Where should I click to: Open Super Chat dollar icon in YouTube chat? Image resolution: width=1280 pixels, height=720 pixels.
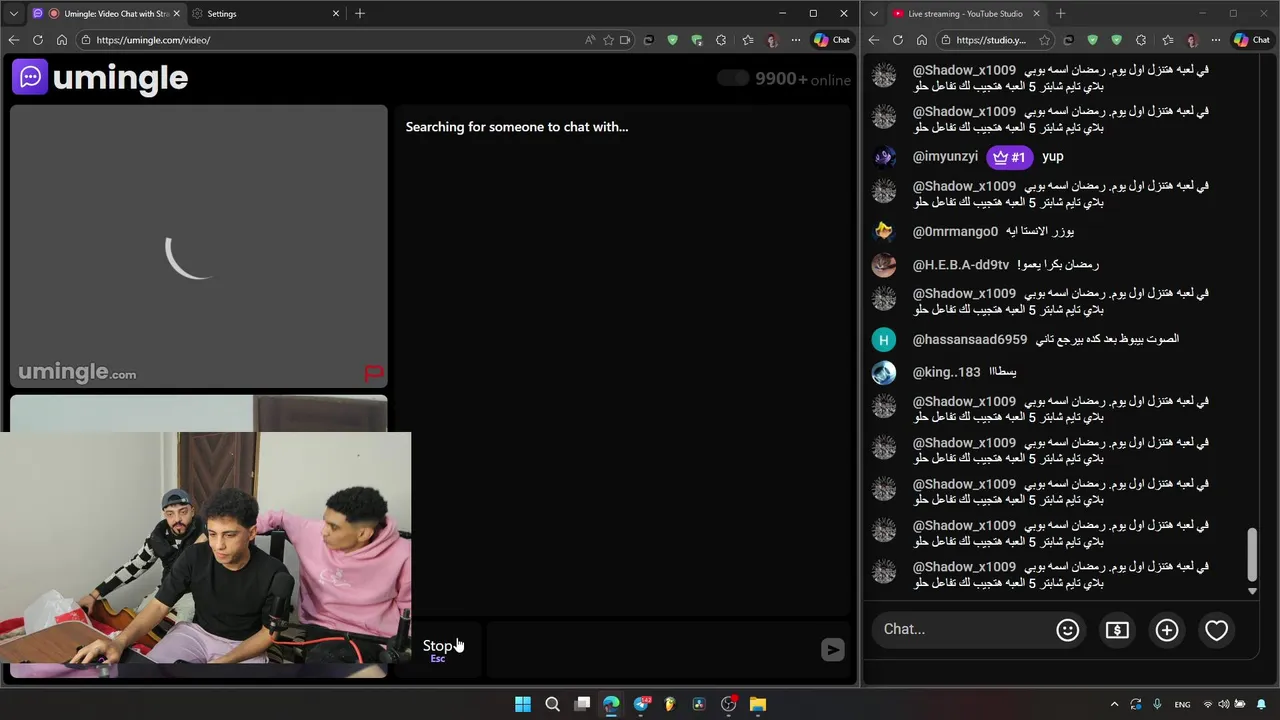click(x=1117, y=630)
